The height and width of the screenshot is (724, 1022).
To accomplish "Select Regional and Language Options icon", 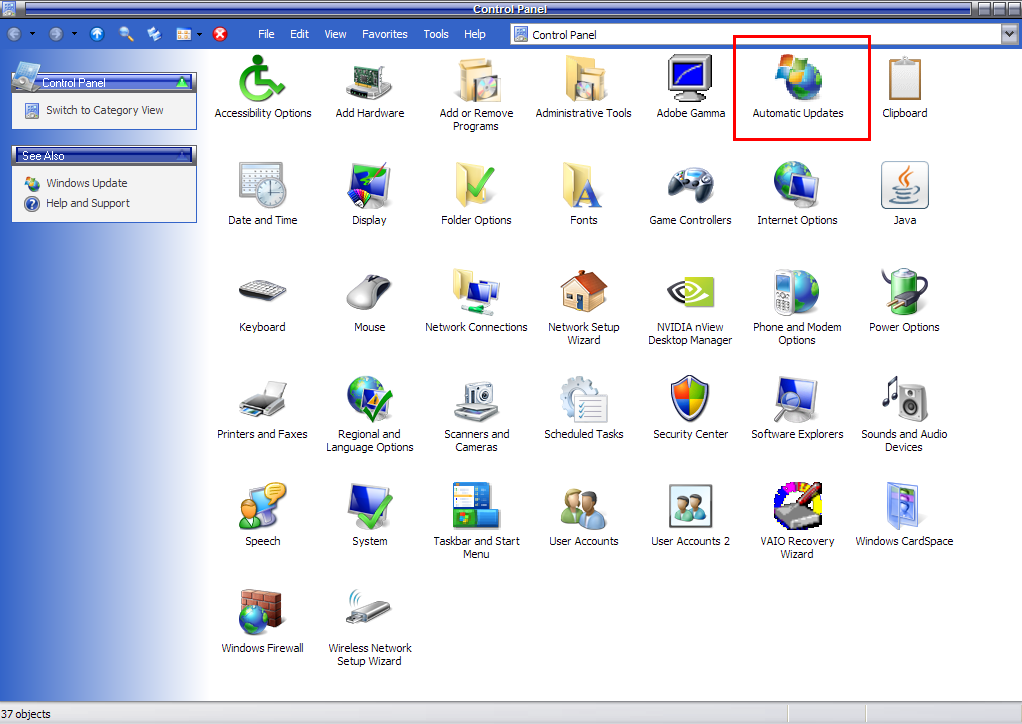I will [370, 399].
